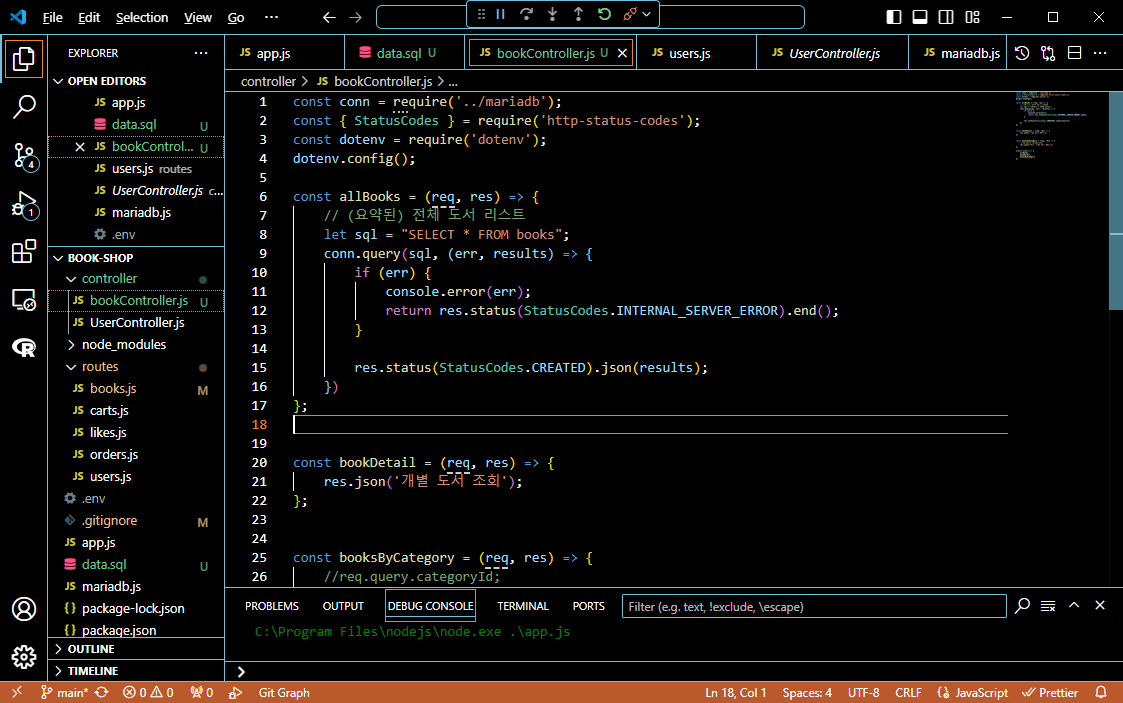The width and height of the screenshot is (1123, 703).
Task: Synchronize changes in status bar
Action: [102, 693]
